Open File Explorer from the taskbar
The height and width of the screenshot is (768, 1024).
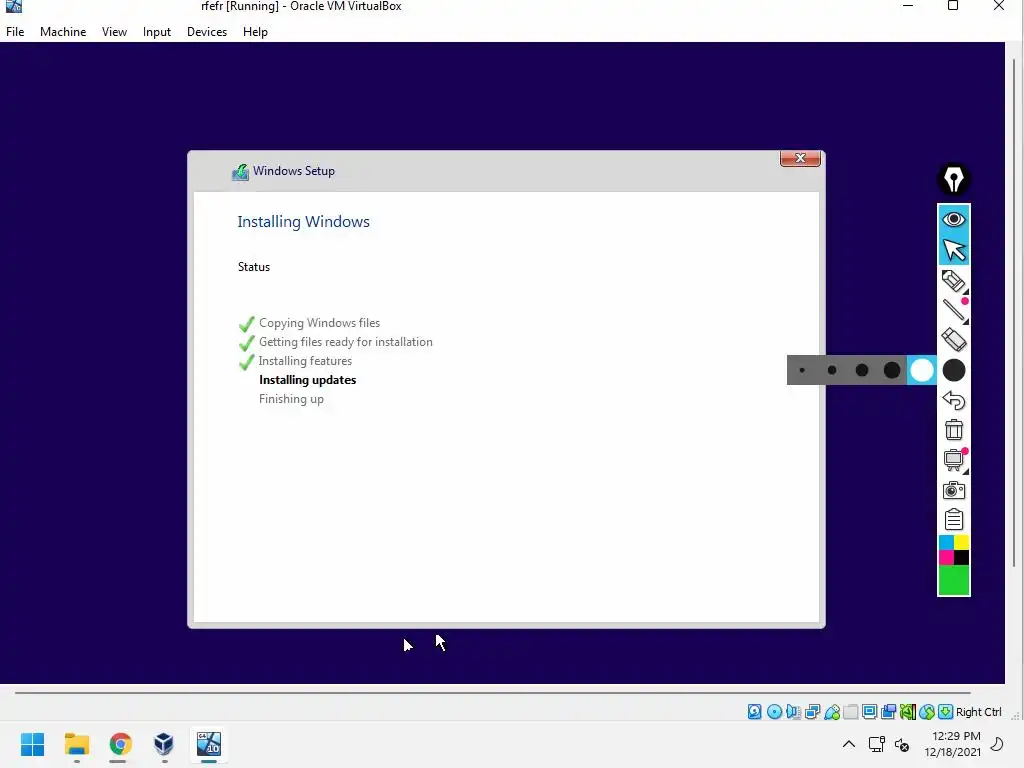pyautogui.click(x=77, y=744)
